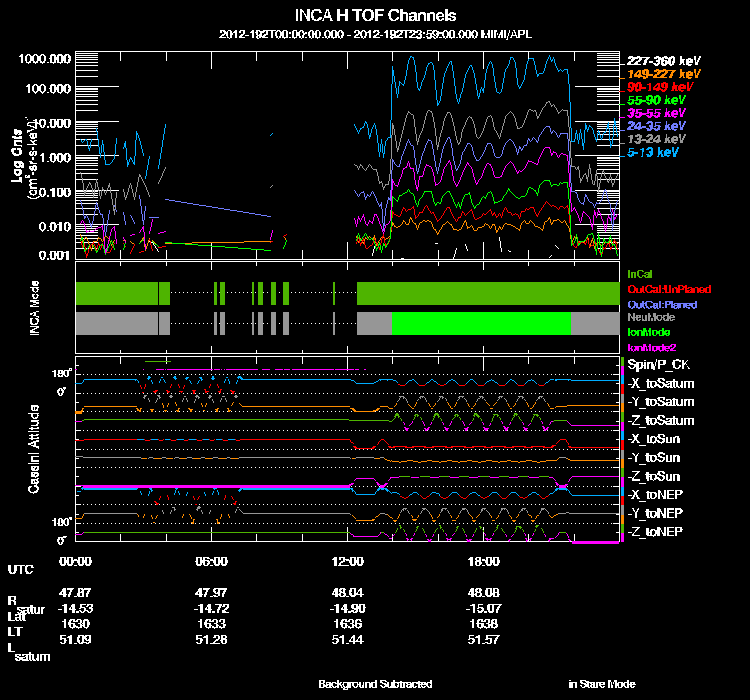Select the 5-13 keV legend entry
This screenshot has height=700, width=750.
(x=653, y=153)
